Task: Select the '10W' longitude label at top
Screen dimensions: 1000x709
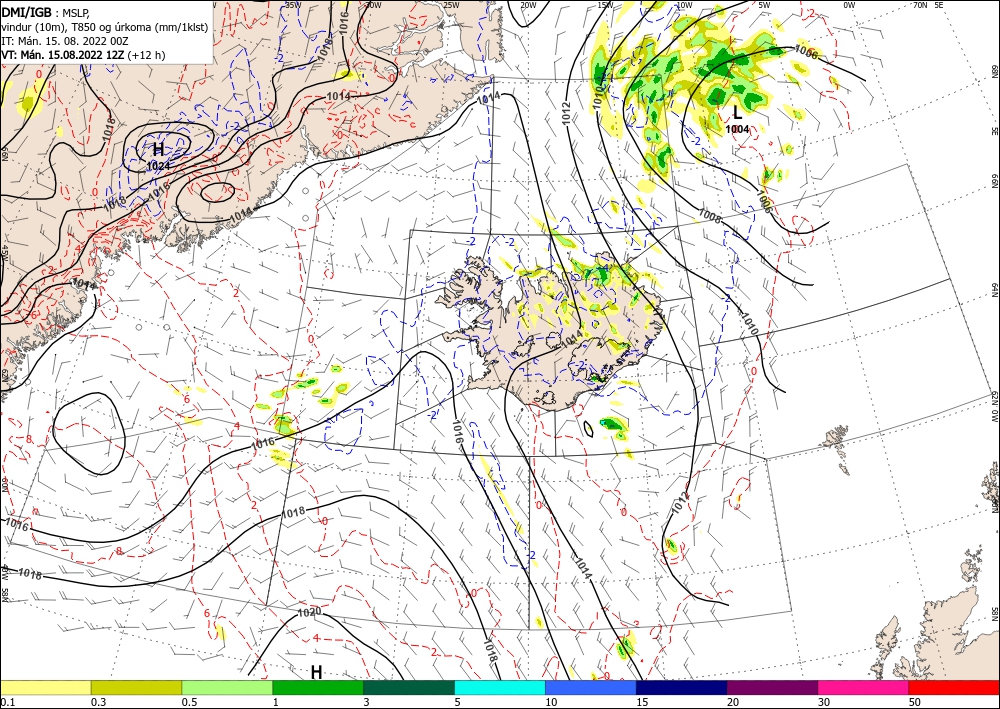Action: pyautogui.click(x=684, y=5)
